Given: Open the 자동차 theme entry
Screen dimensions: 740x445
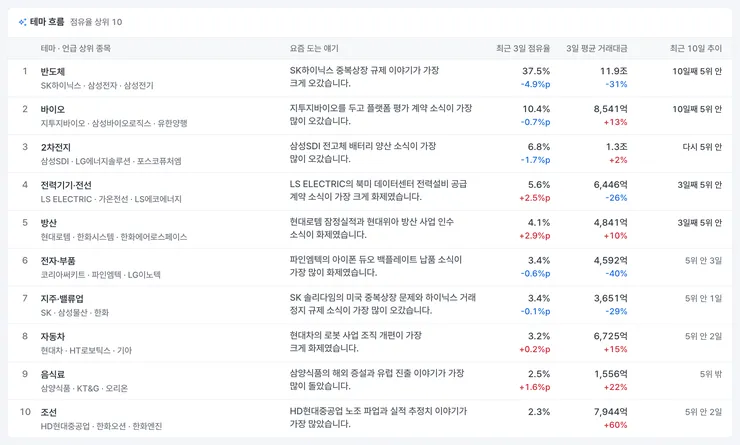Looking at the screenshot, I should tap(370, 343).
